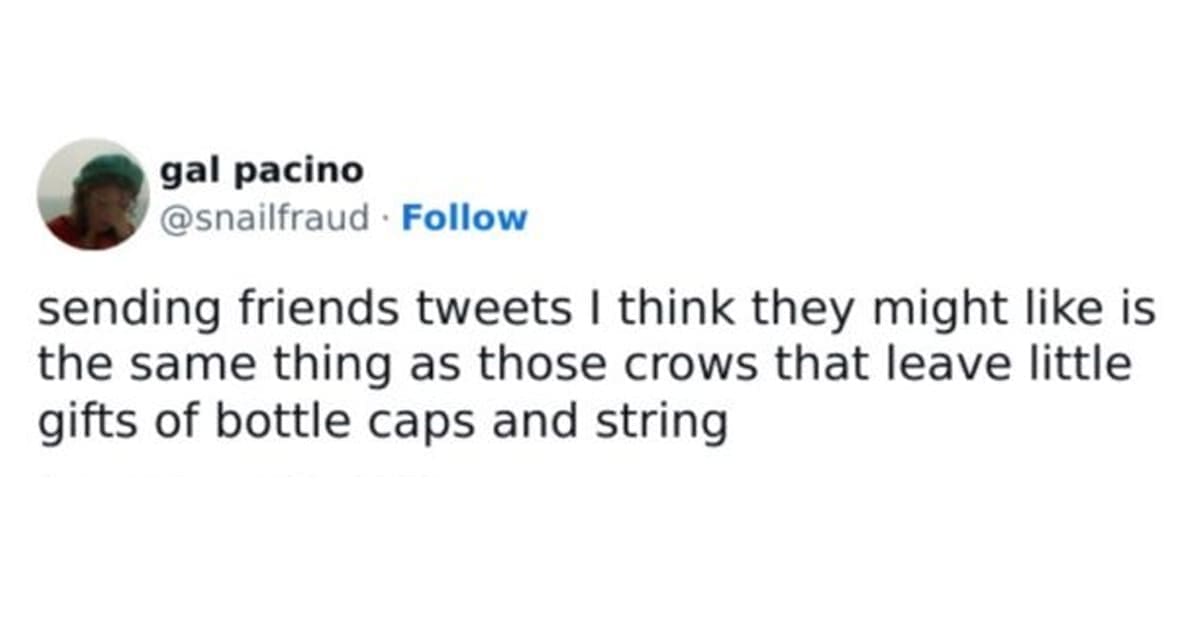Click the @snailfraud handle

click(264, 217)
